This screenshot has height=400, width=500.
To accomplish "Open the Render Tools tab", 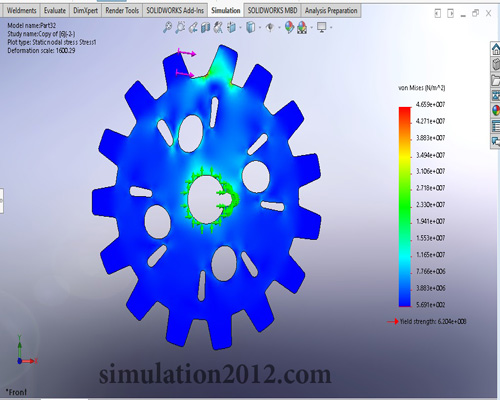I will (x=122, y=11).
